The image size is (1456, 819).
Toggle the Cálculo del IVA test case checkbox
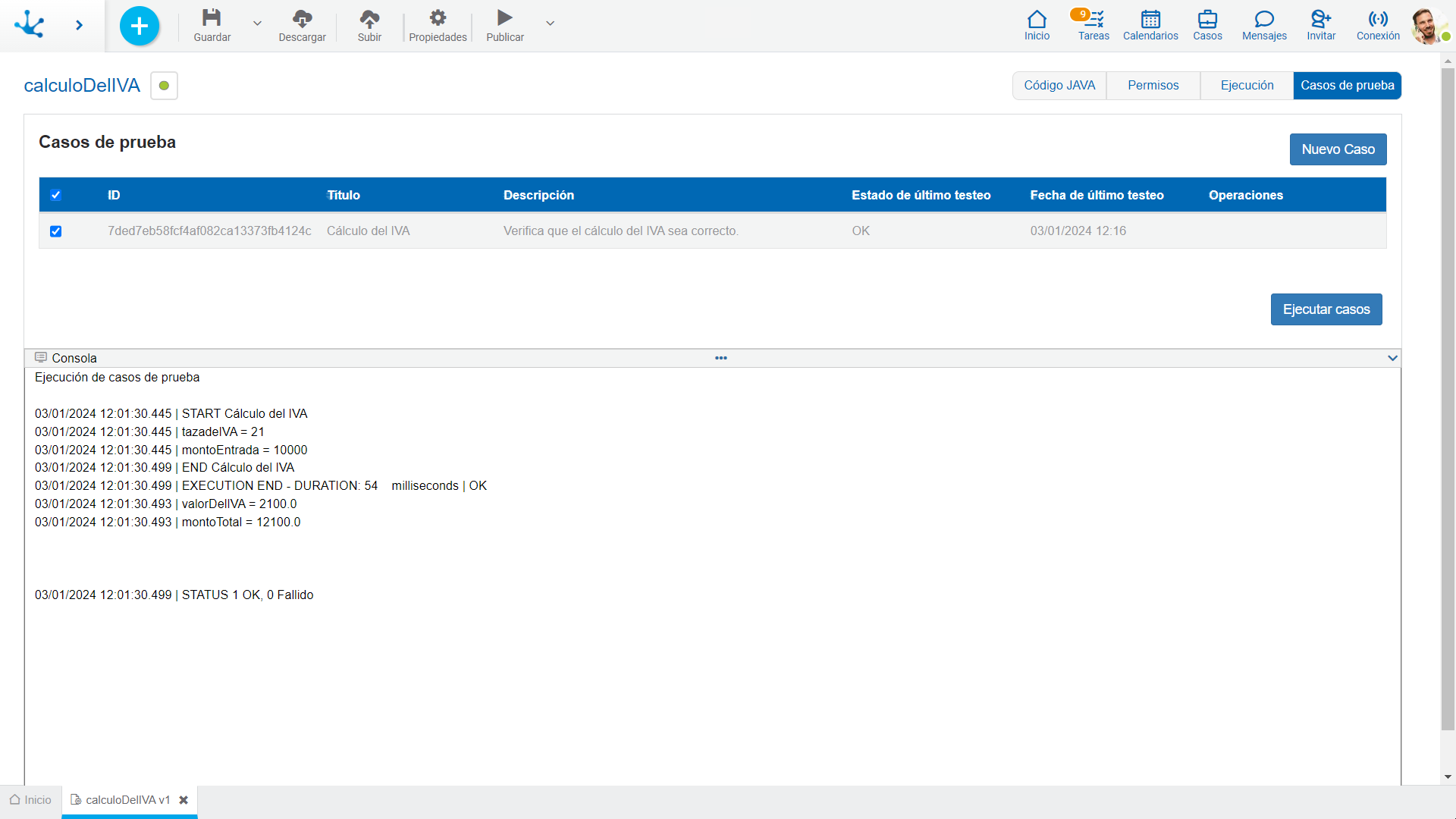pyautogui.click(x=56, y=231)
